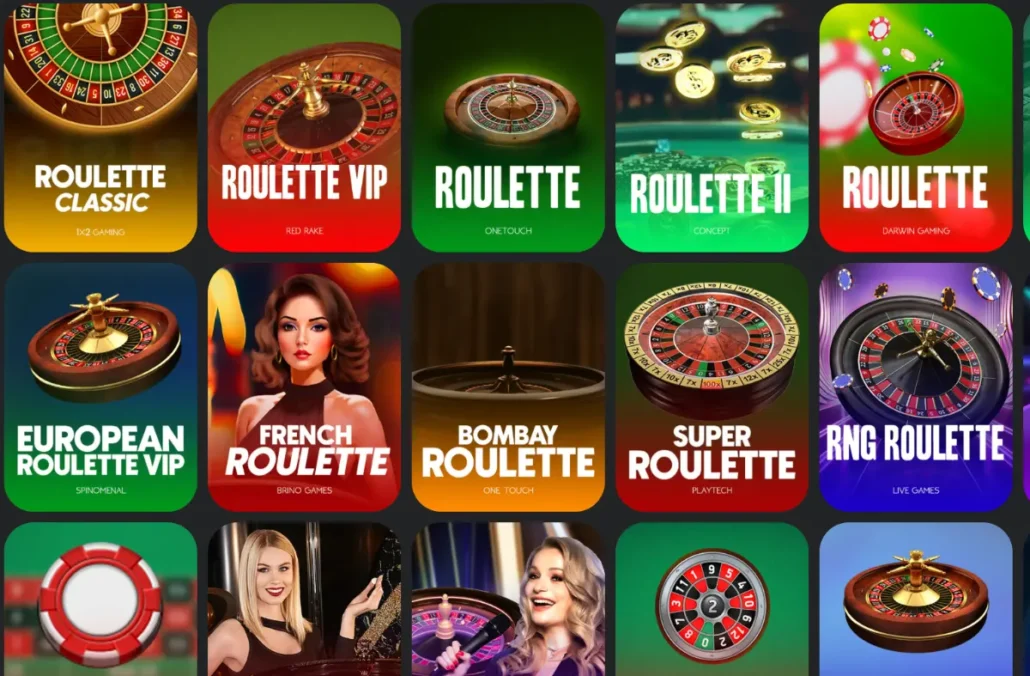Select the OneTouch Roulette game tile
The image size is (1030, 676).
pos(508,127)
